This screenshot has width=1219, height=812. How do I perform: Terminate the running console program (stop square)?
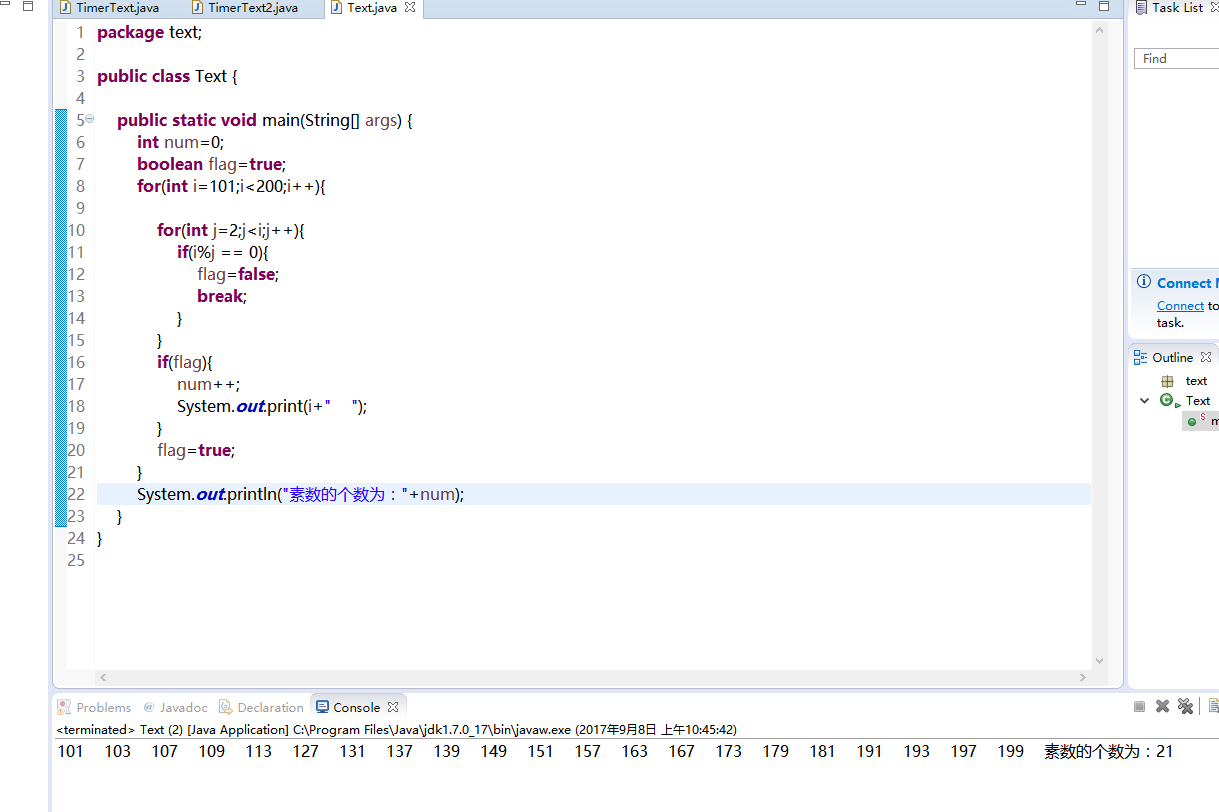tap(1139, 707)
